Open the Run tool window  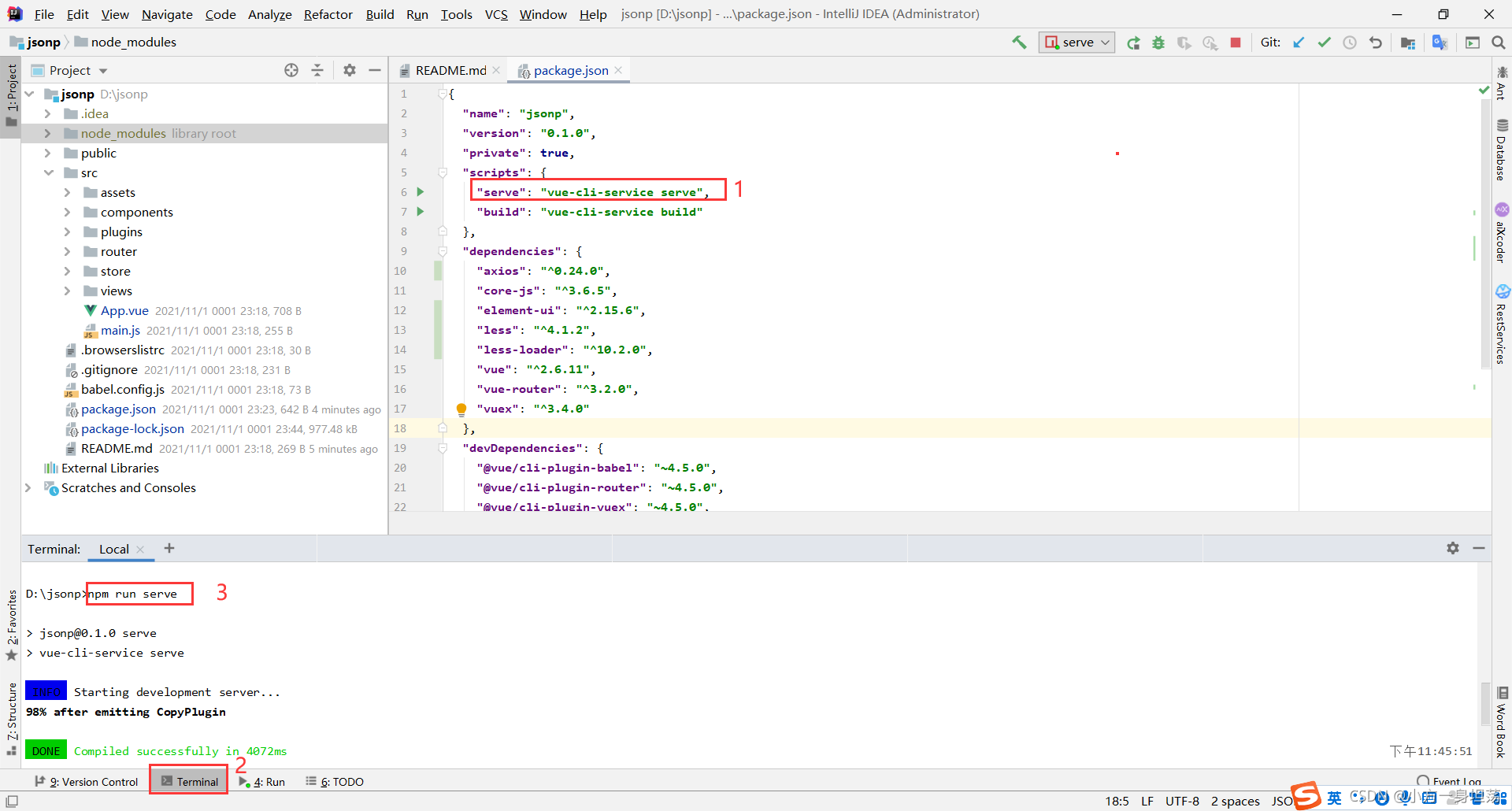[262, 781]
